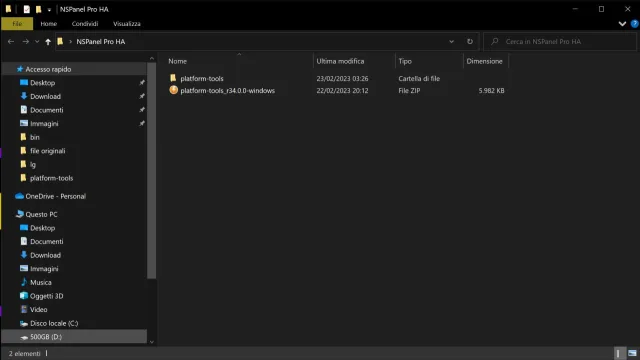Open the lg folder in sidebar
This screenshot has height=360, width=640.
coord(33,165)
